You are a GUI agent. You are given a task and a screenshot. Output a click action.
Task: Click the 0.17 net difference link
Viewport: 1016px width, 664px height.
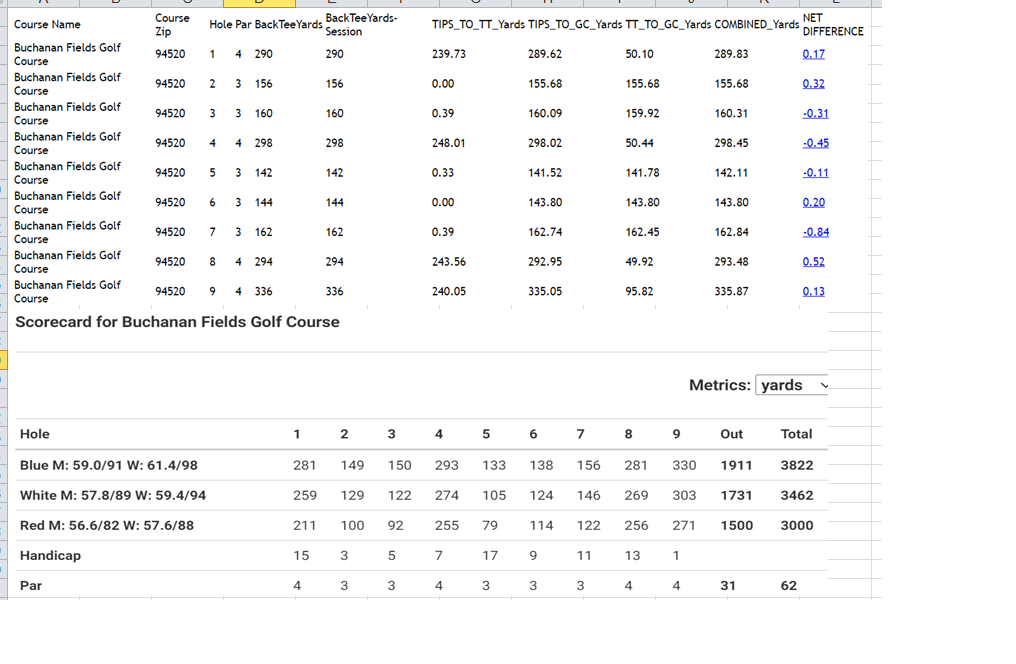tap(813, 54)
